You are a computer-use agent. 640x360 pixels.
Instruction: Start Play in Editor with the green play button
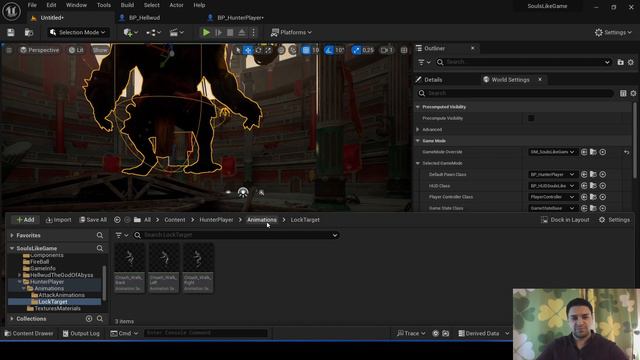click(206, 32)
